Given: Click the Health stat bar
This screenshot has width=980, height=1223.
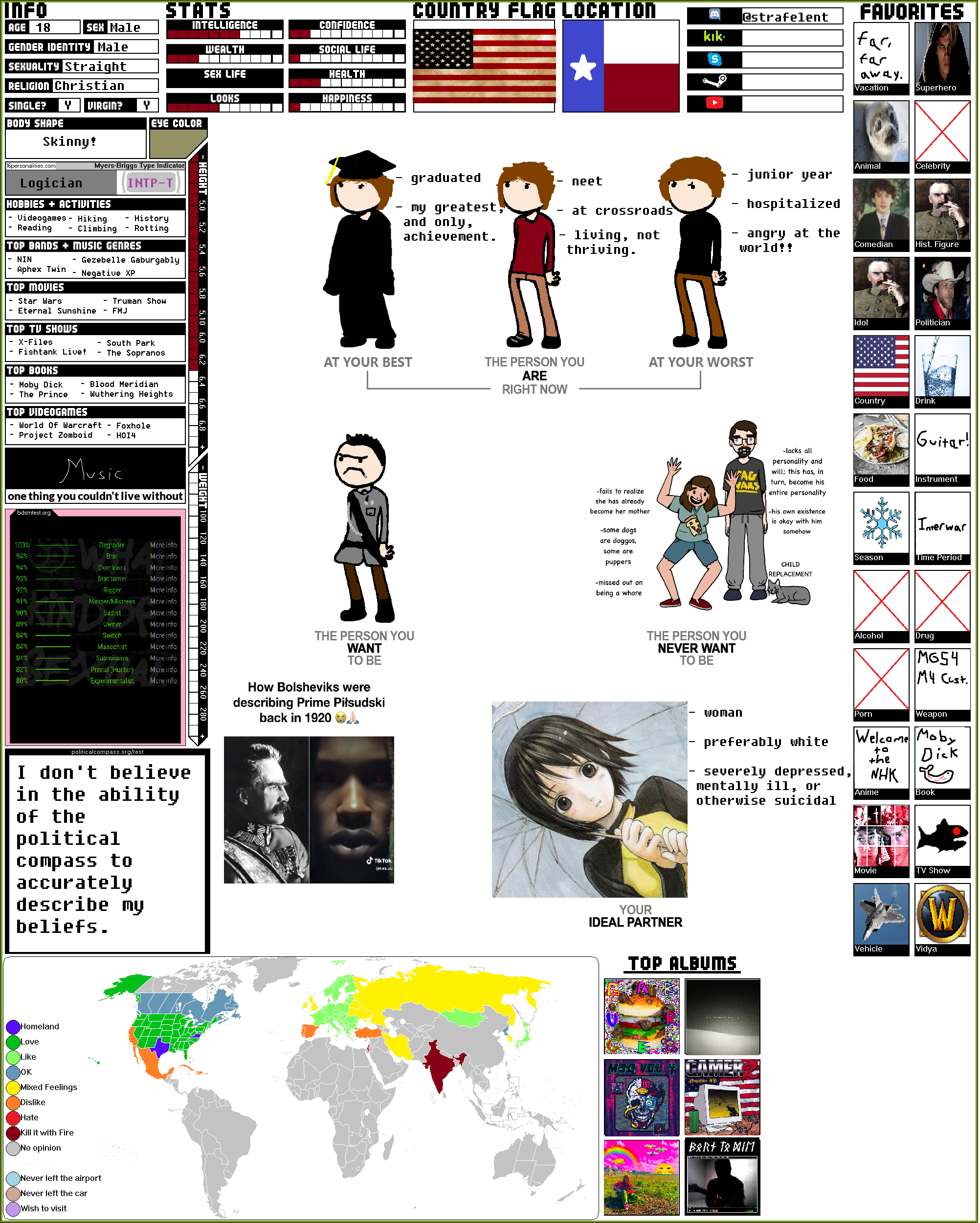Looking at the screenshot, I should (347, 83).
